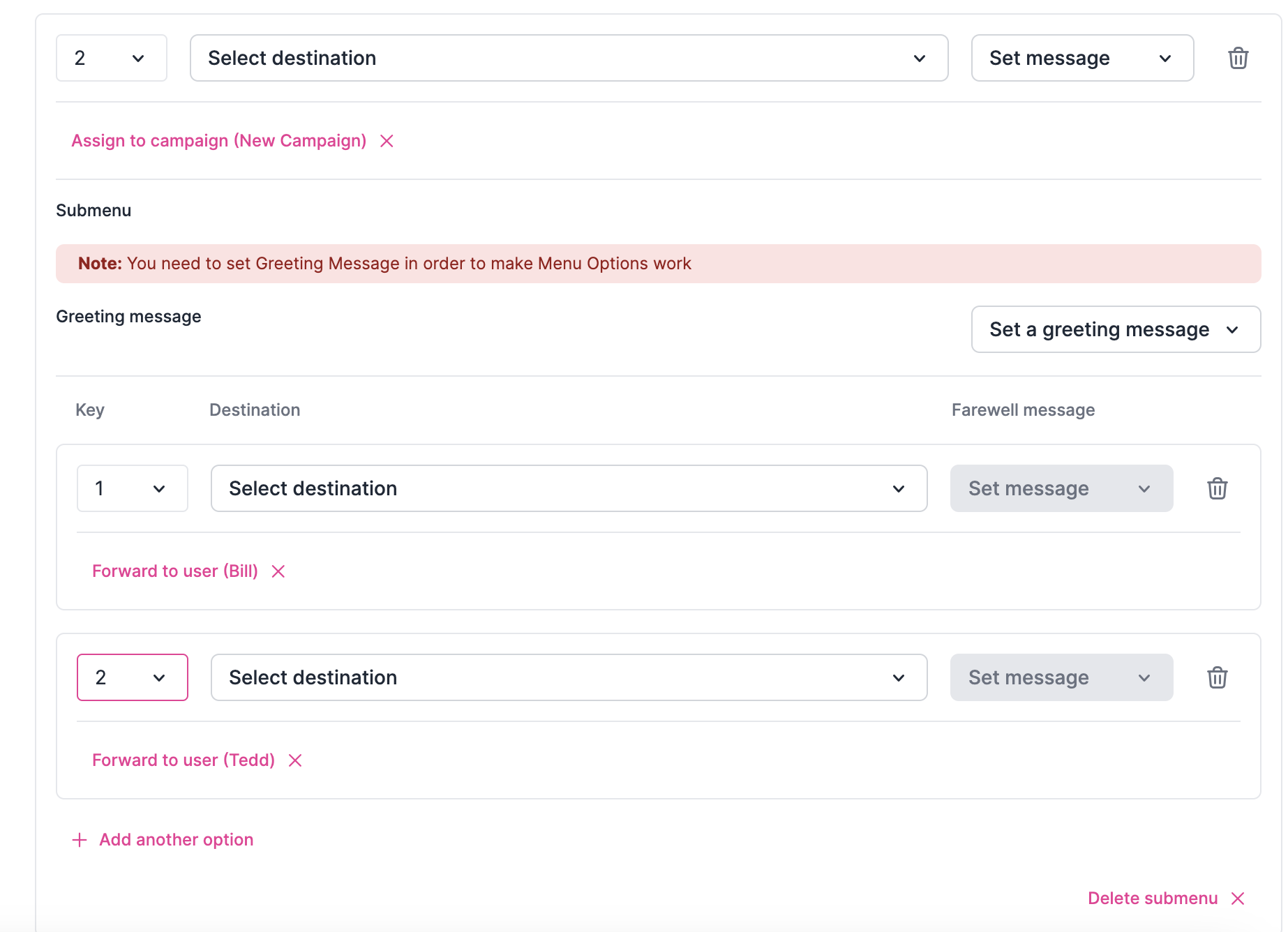1288x932 pixels.
Task: Open the top Select destination dropdown
Action: [x=569, y=58]
